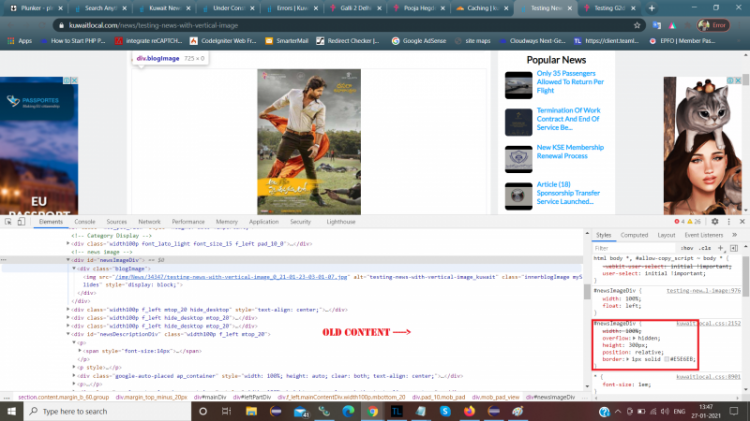Toggle the :hov element state panel
The image size is (750, 421).
[687, 248]
